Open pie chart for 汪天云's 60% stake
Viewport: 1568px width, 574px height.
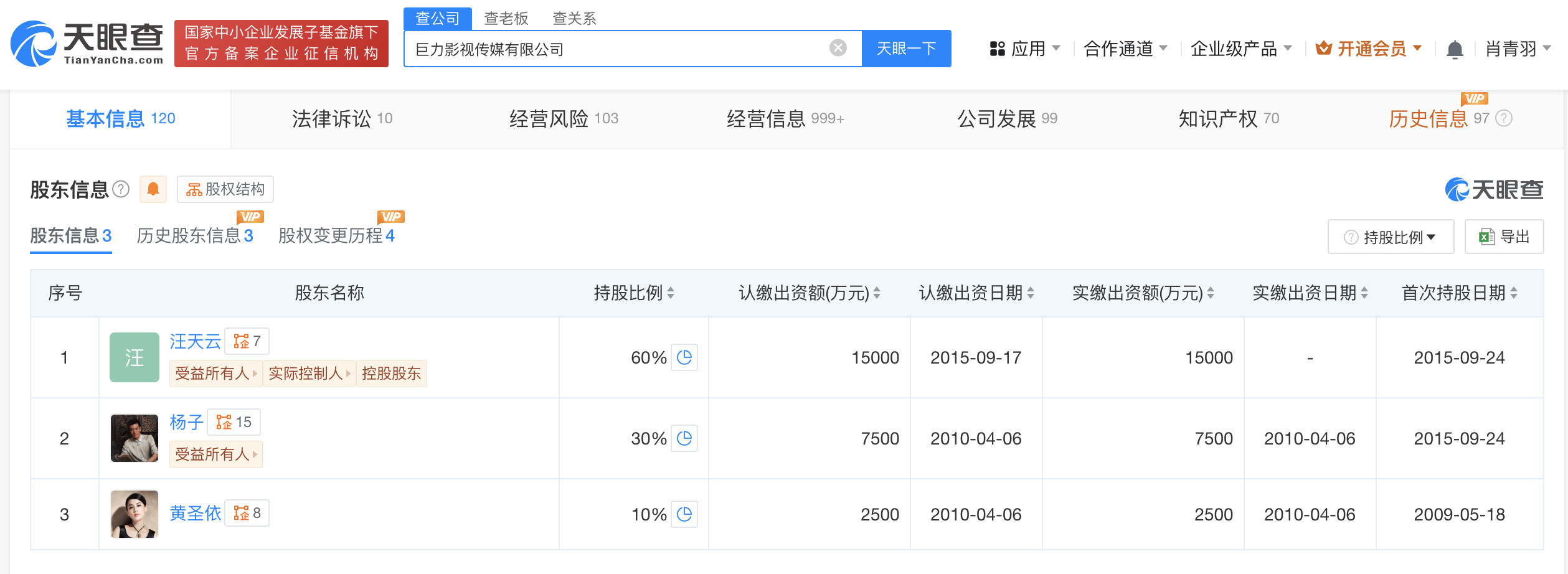[684, 357]
